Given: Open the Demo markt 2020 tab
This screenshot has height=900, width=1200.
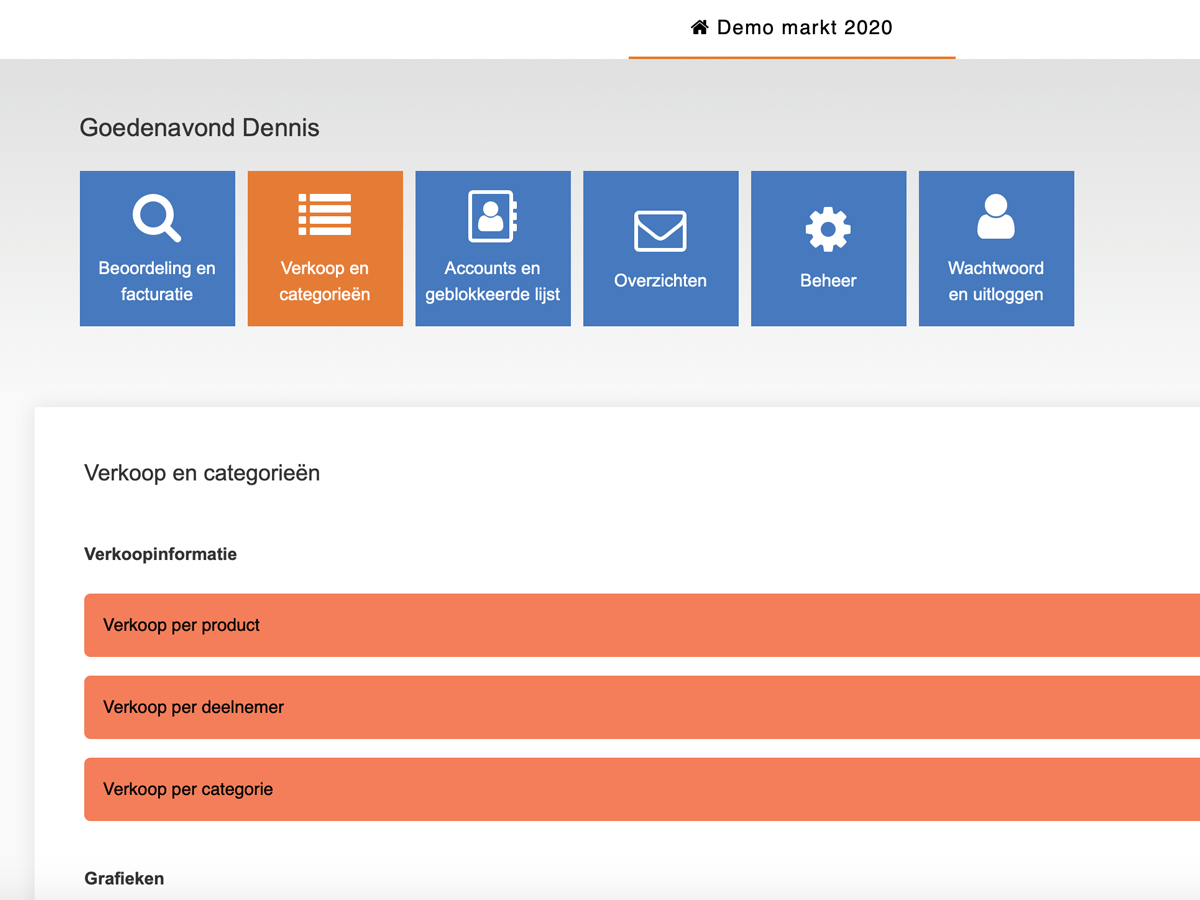Looking at the screenshot, I should click(792, 28).
